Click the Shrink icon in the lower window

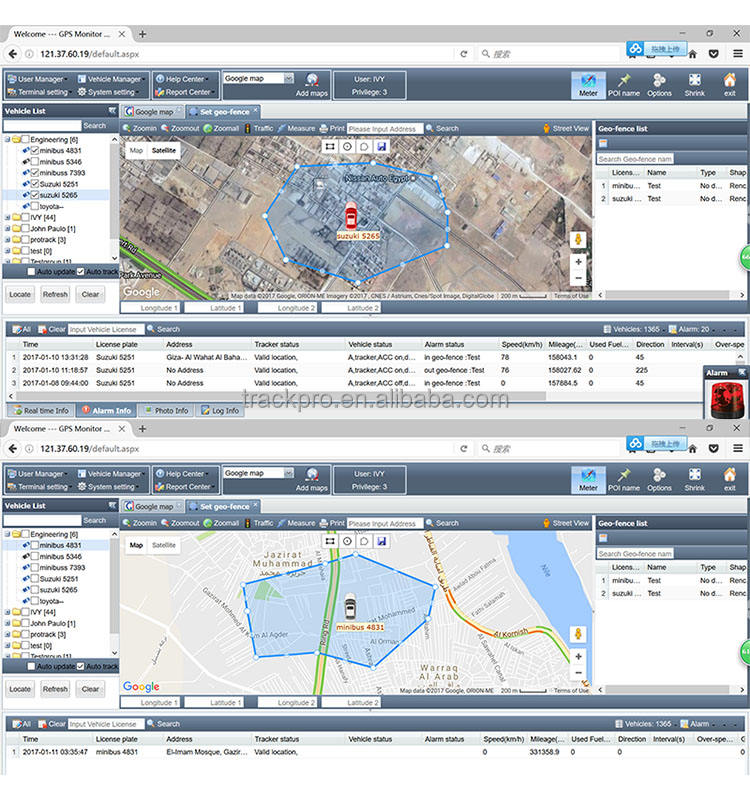[694, 479]
